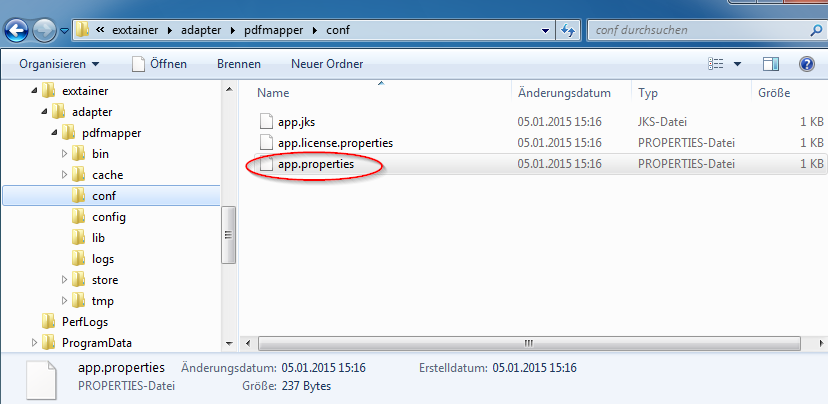The image size is (828, 404).
Task: Expand the tmp folder node
Action: (64, 300)
